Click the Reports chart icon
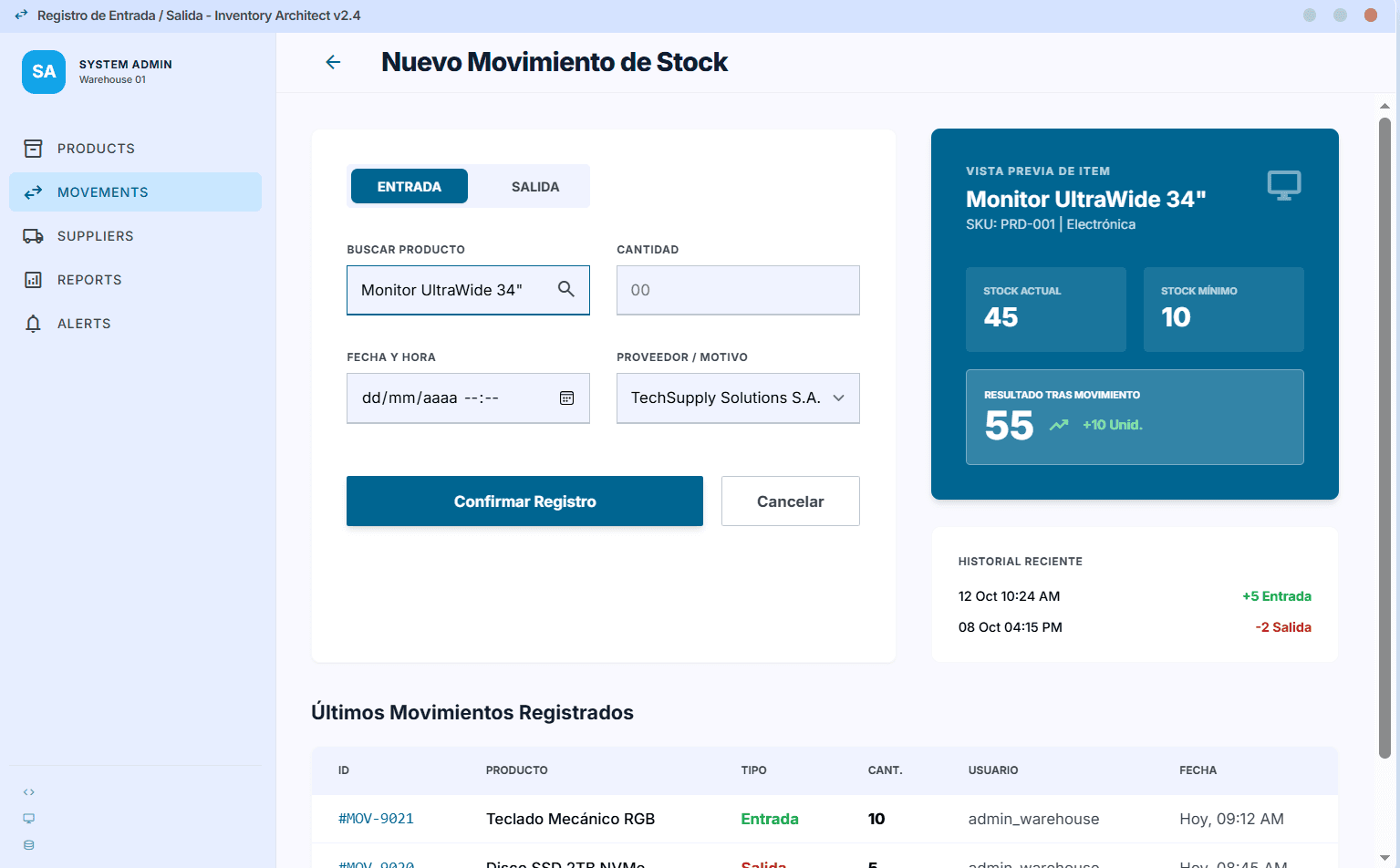Viewport: 1400px width, 868px height. click(33, 280)
